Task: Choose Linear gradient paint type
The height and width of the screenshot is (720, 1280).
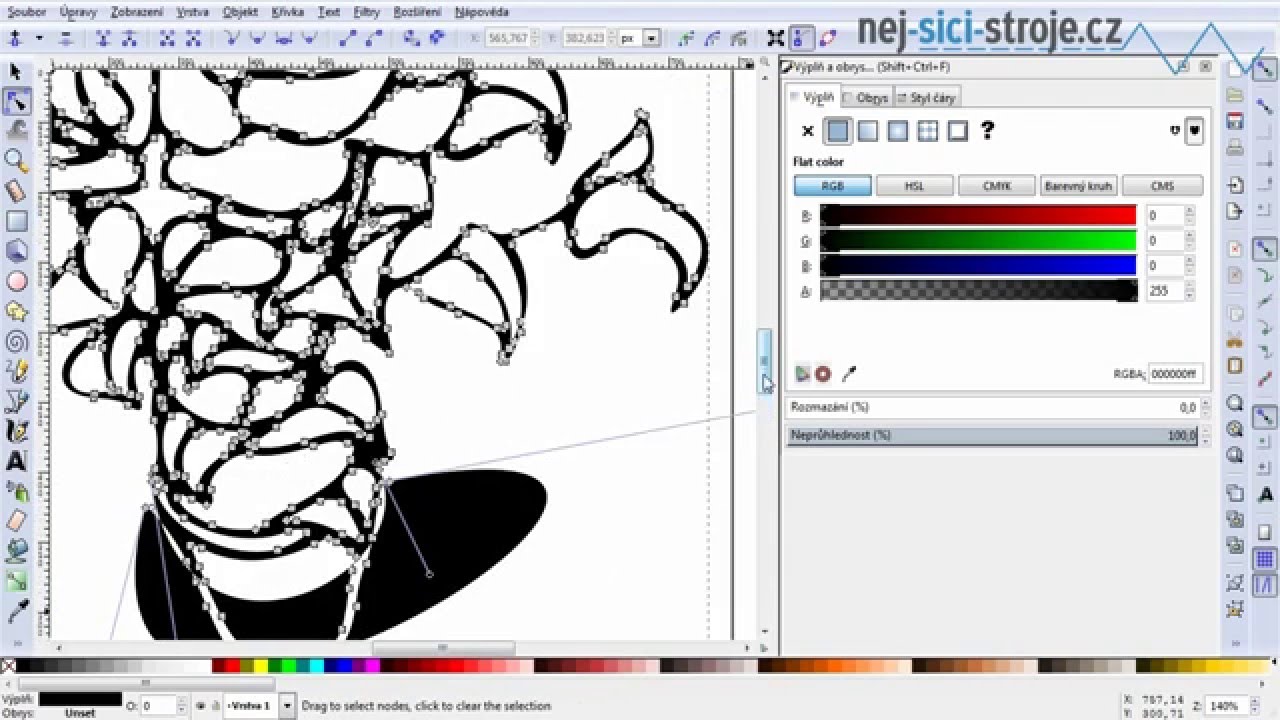Action: point(868,131)
